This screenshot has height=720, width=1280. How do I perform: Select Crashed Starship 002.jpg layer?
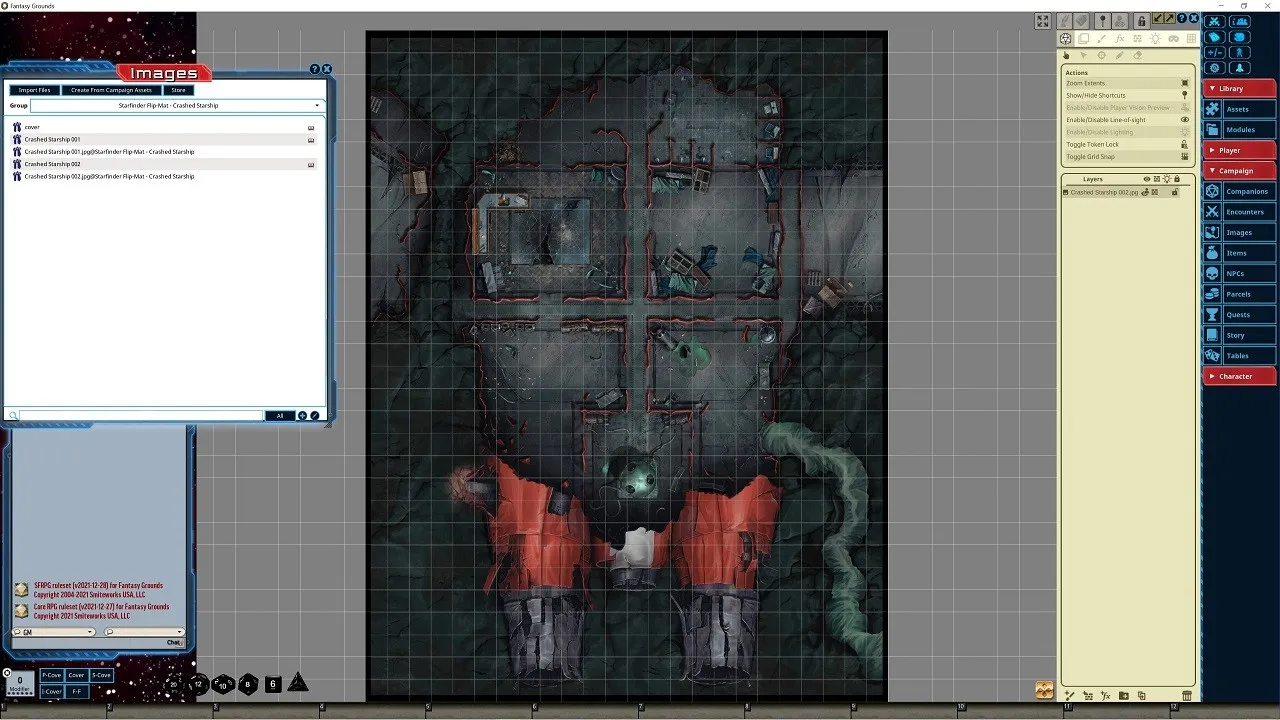tap(1104, 192)
